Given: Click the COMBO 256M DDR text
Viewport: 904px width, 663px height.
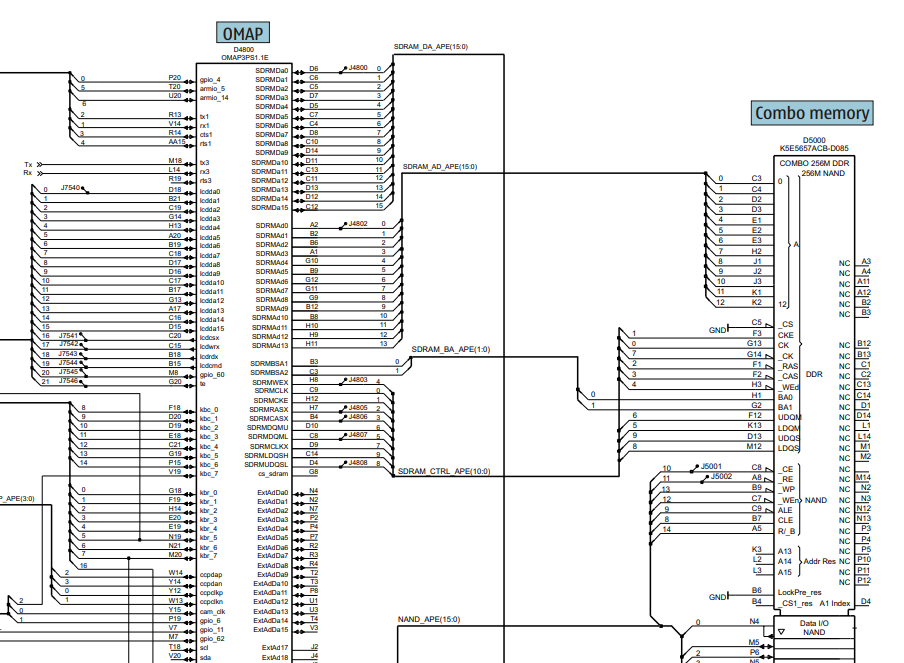Looking at the screenshot, I should (x=814, y=163).
